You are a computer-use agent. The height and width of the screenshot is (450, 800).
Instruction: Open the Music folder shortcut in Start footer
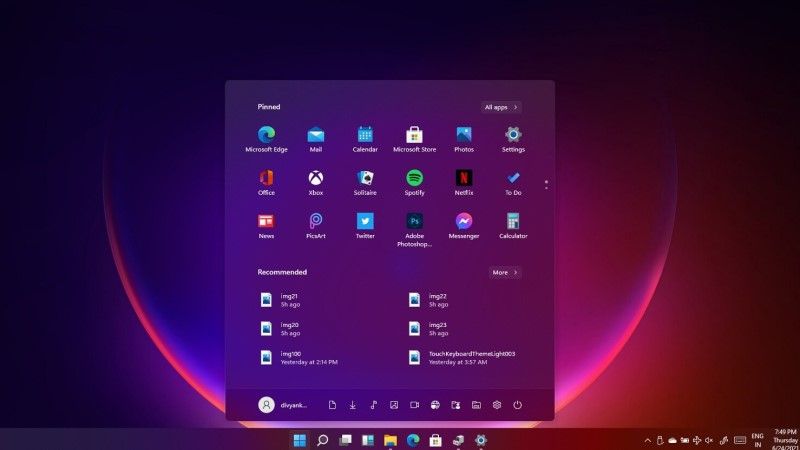click(373, 405)
